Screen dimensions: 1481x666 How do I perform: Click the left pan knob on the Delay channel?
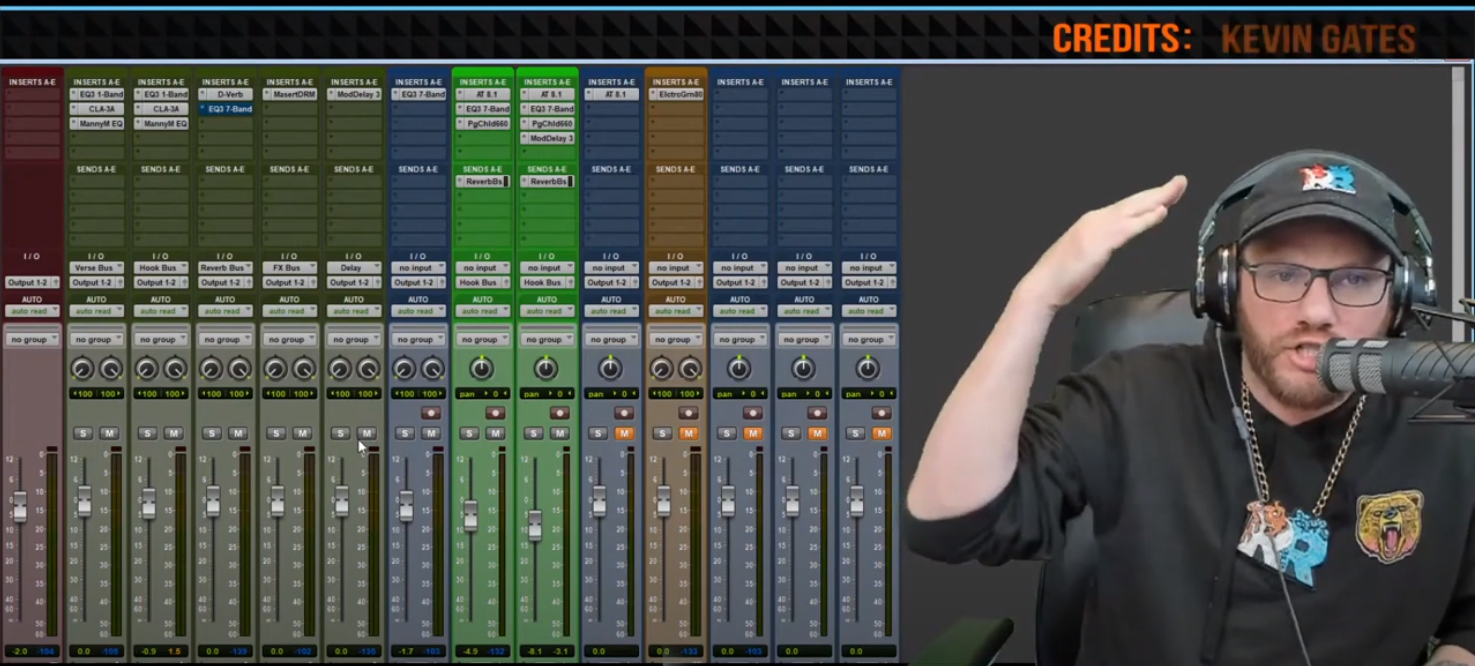(x=339, y=370)
